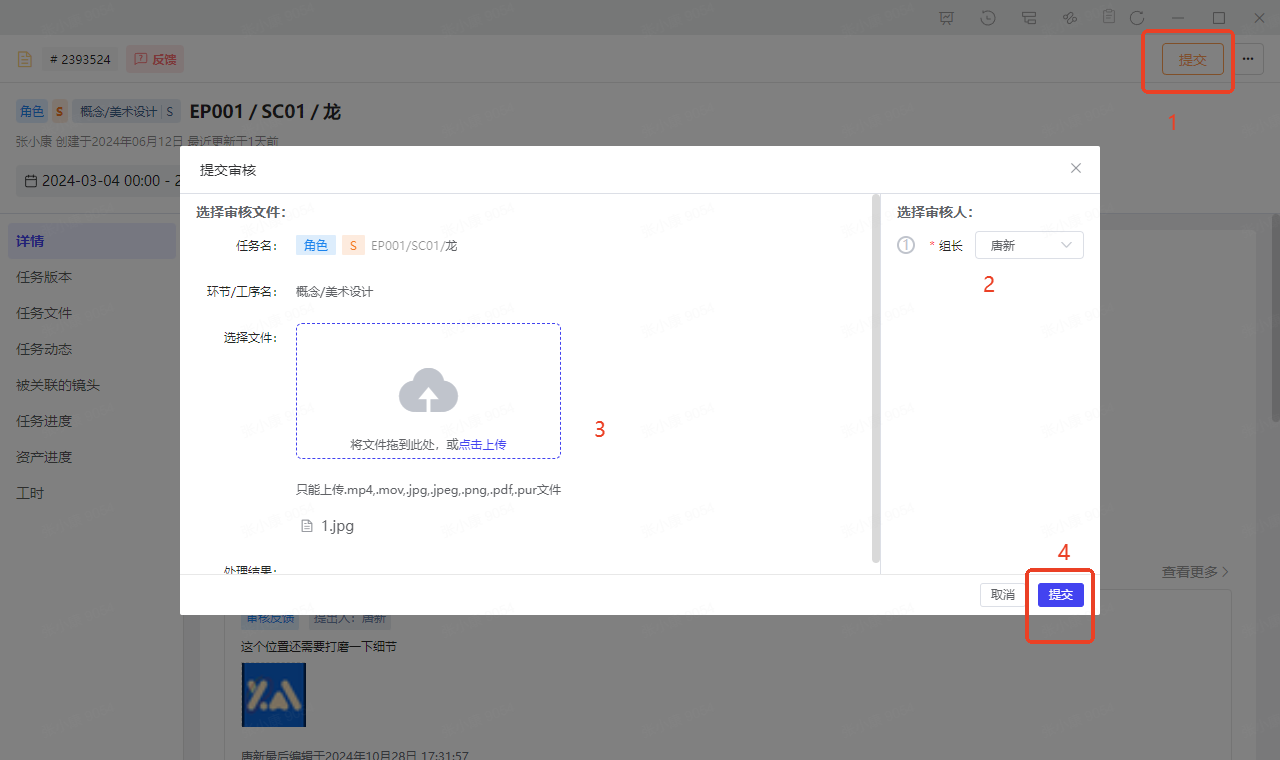Open the 组长 reviewer dropdown
1280x760 pixels.
(x=1029, y=245)
